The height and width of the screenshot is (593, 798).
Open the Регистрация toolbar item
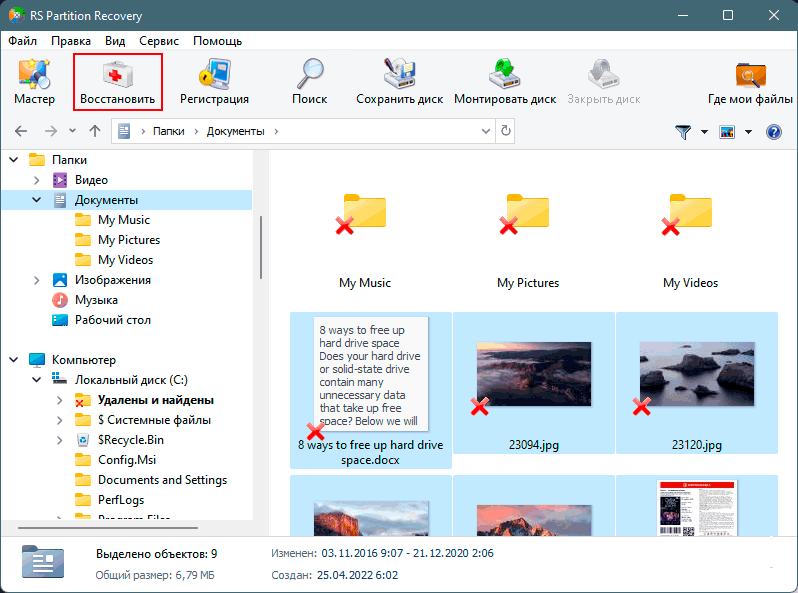point(214,81)
